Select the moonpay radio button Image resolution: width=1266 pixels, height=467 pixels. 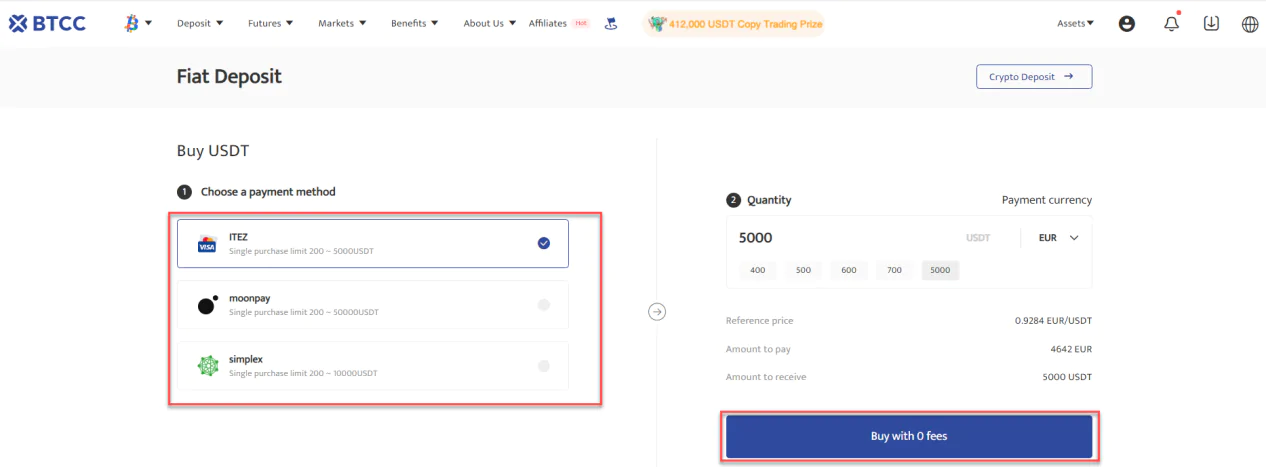[544, 305]
